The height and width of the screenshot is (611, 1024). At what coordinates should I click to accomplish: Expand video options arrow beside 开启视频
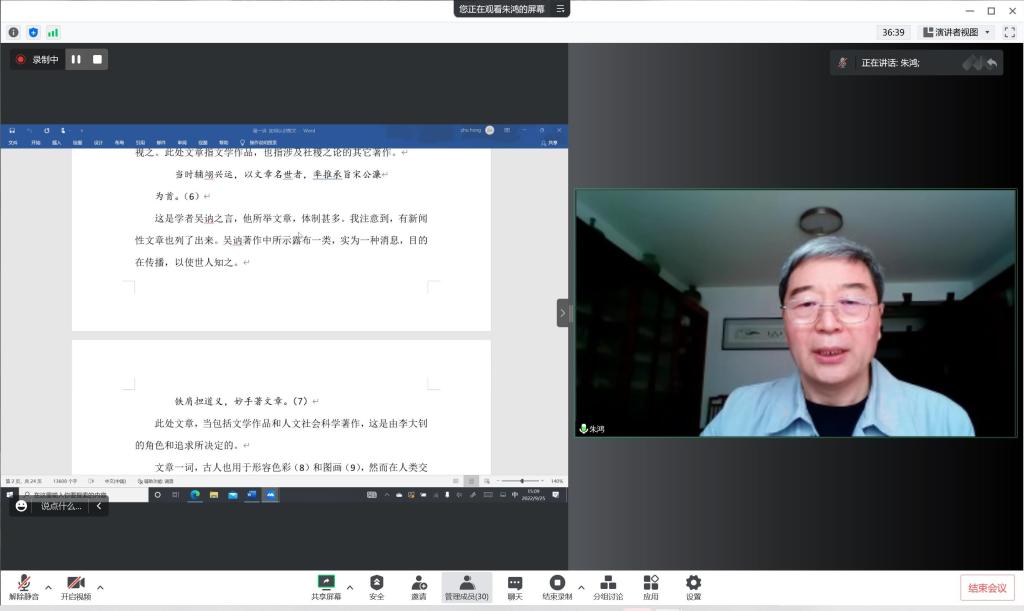click(x=100, y=587)
